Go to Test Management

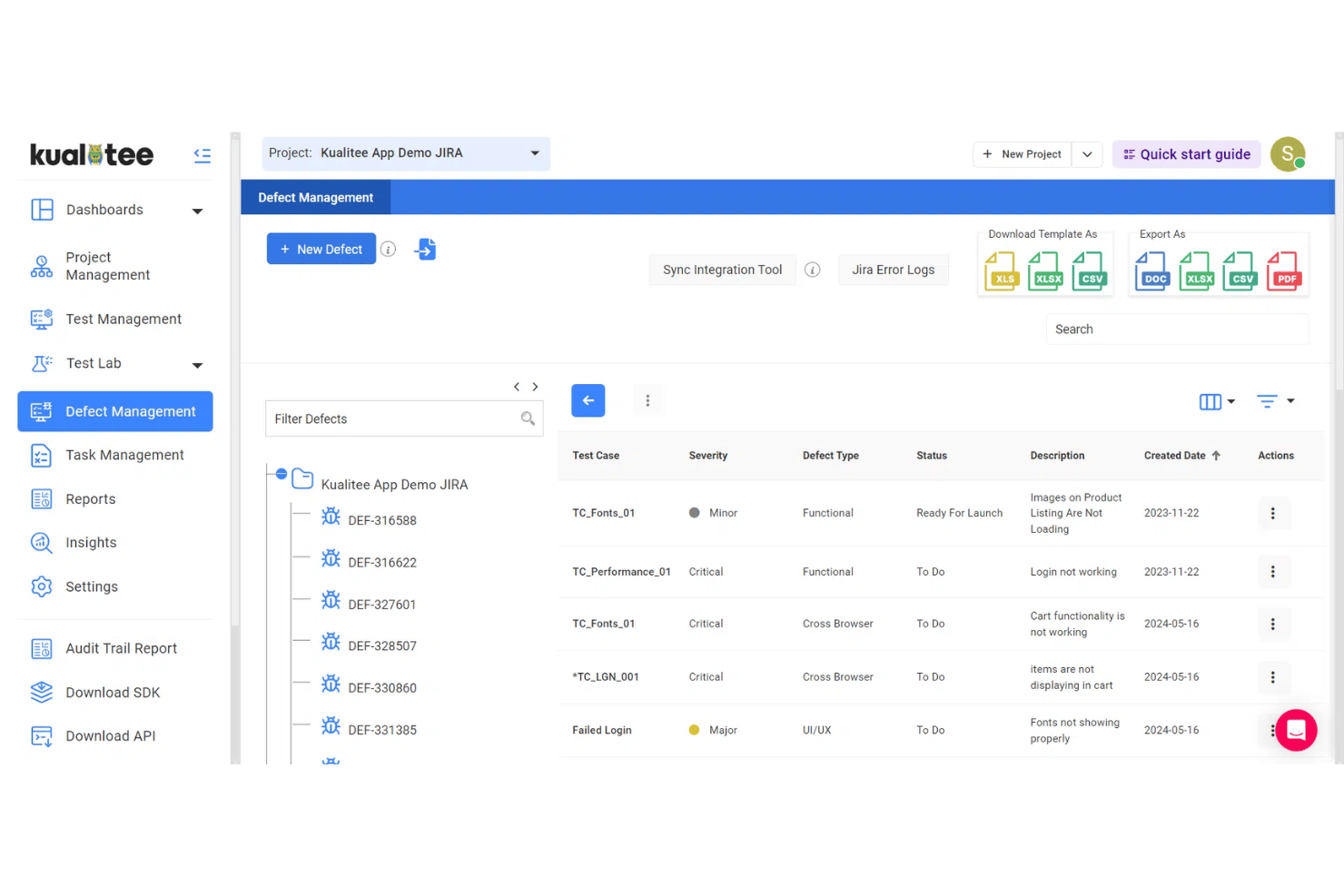click(x=124, y=319)
